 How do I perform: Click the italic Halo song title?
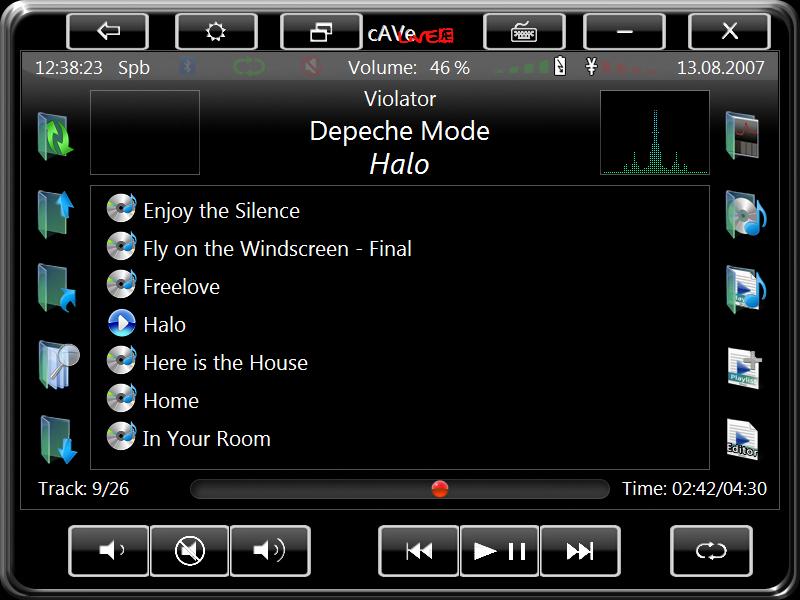(x=399, y=164)
